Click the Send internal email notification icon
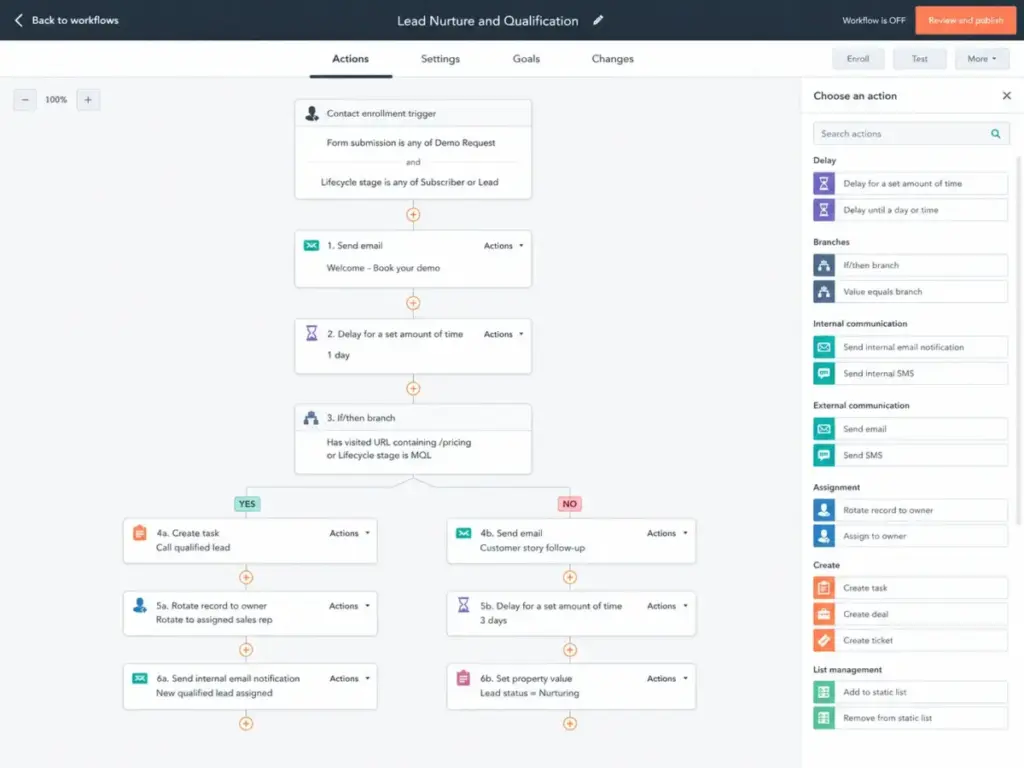Viewport: 1024px width, 768px height. 824,347
